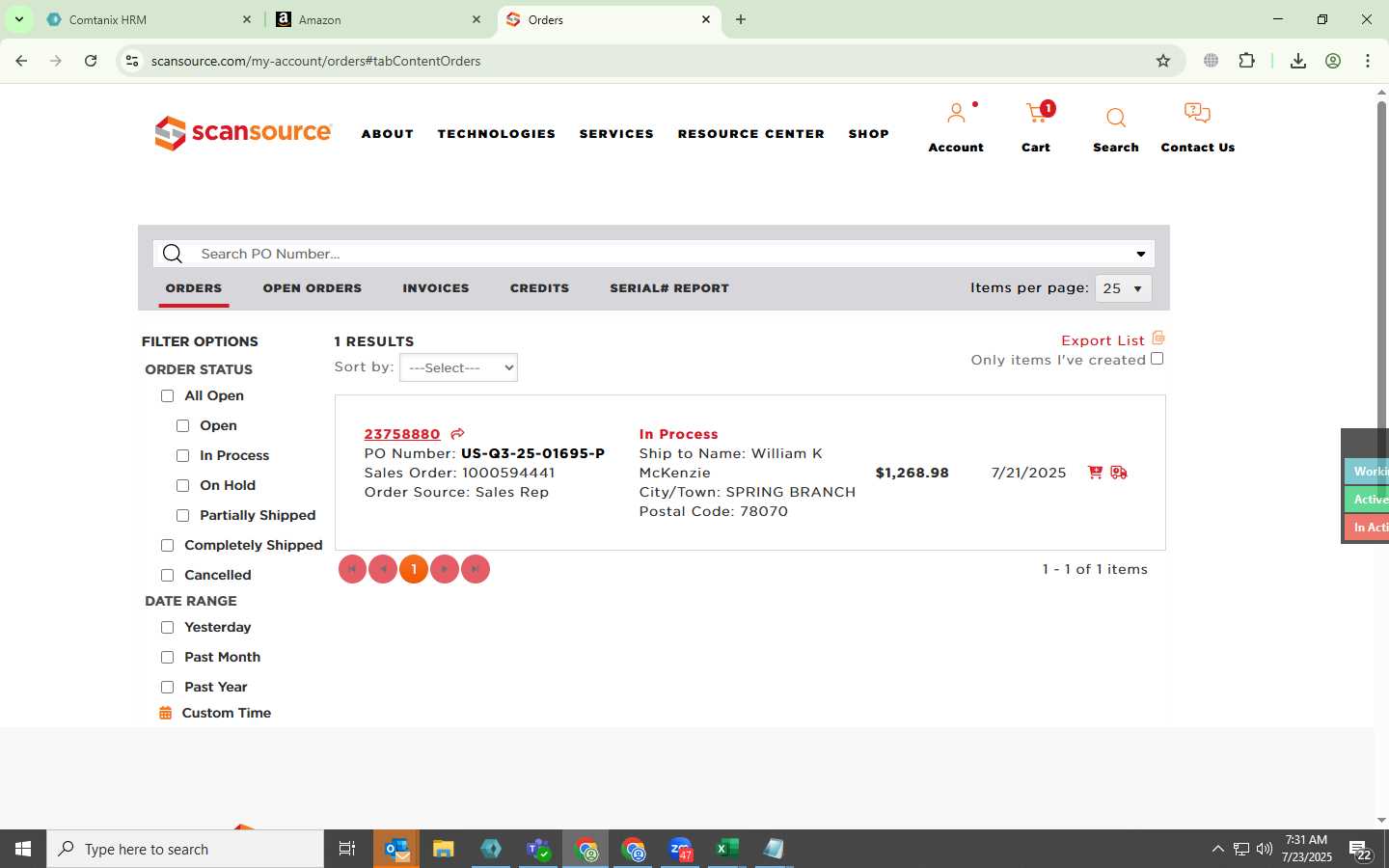The width and height of the screenshot is (1389, 868).
Task: Check the Cancelled filter
Action: (x=168, y=575)
